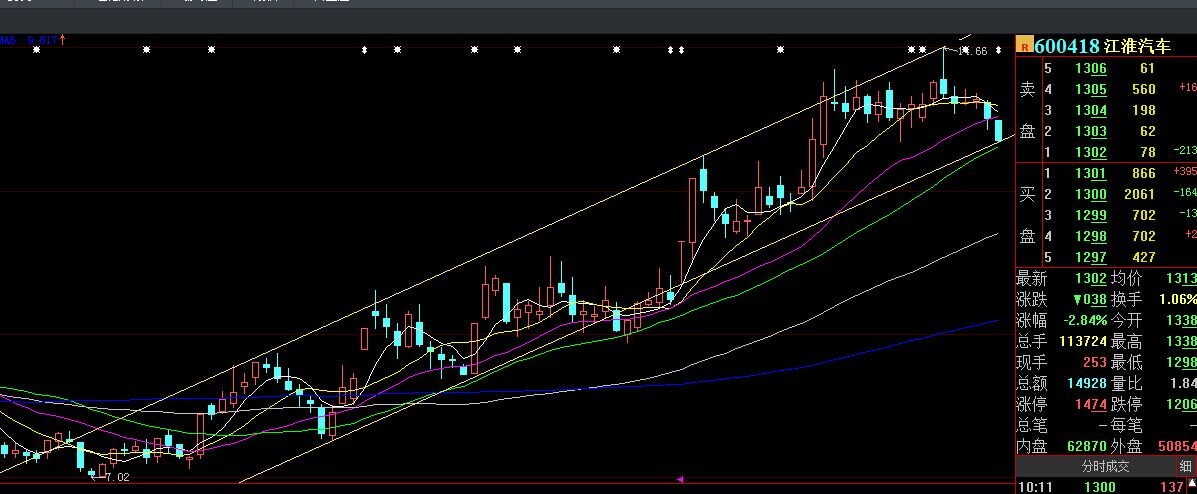
Task: Click the 14.66 high price label
Action: point(972,51)
